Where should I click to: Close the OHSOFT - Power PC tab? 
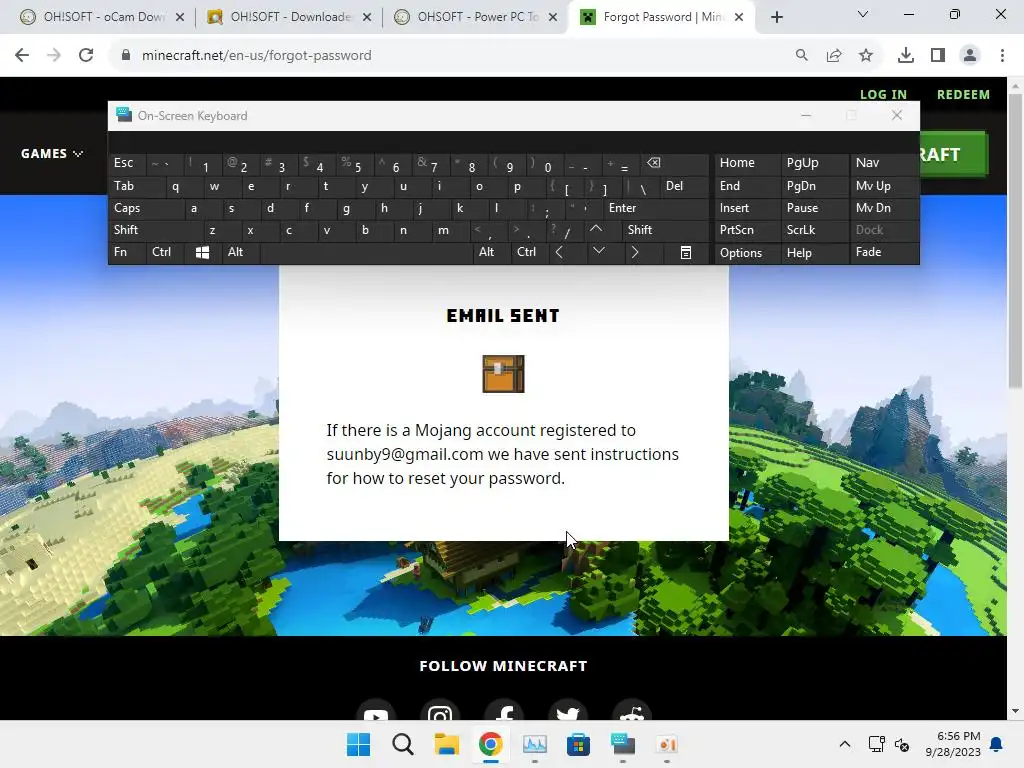(553, 18)
